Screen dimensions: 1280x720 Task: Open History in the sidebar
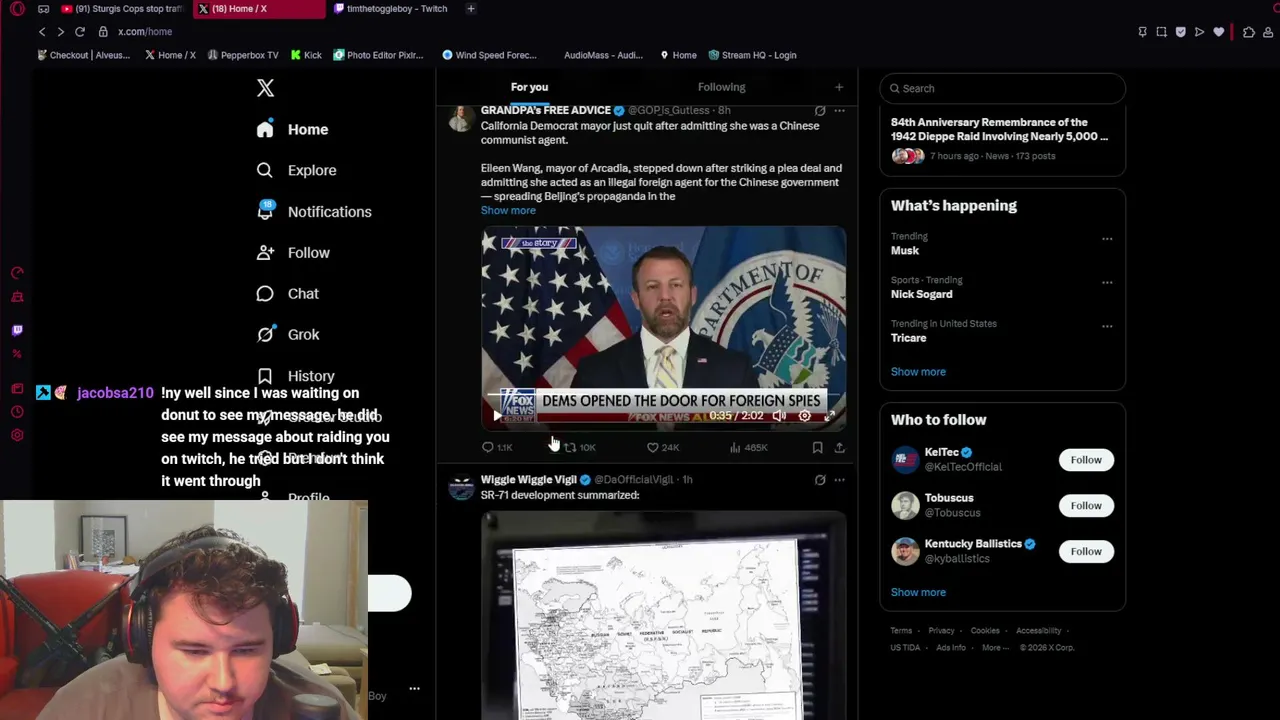295,376
